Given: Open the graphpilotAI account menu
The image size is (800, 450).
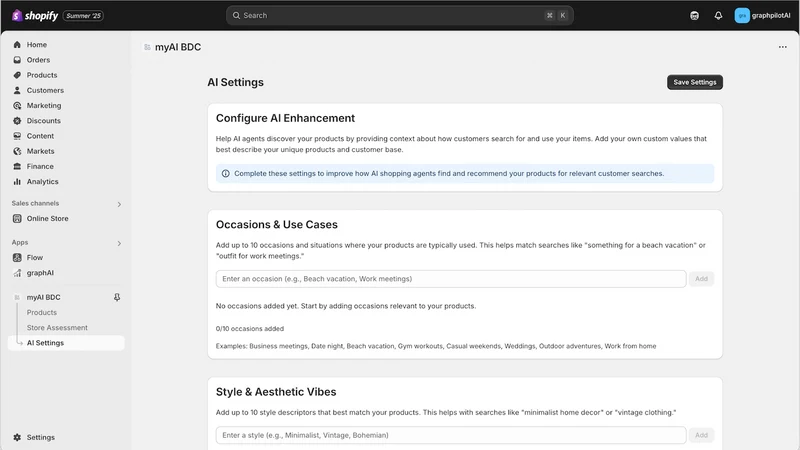Looking at the screenshot, I should 762,15.
